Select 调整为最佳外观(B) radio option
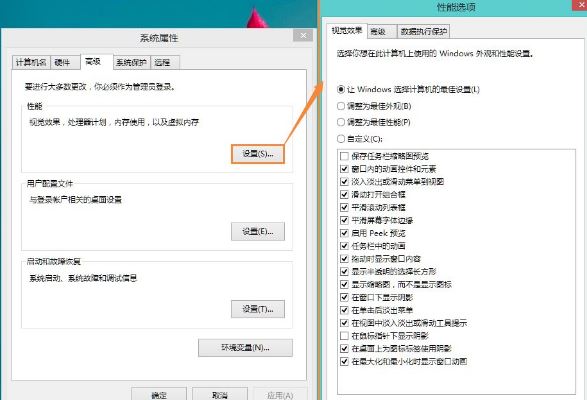587x400 pixels. pyautogui.click(x=374, y=106)
